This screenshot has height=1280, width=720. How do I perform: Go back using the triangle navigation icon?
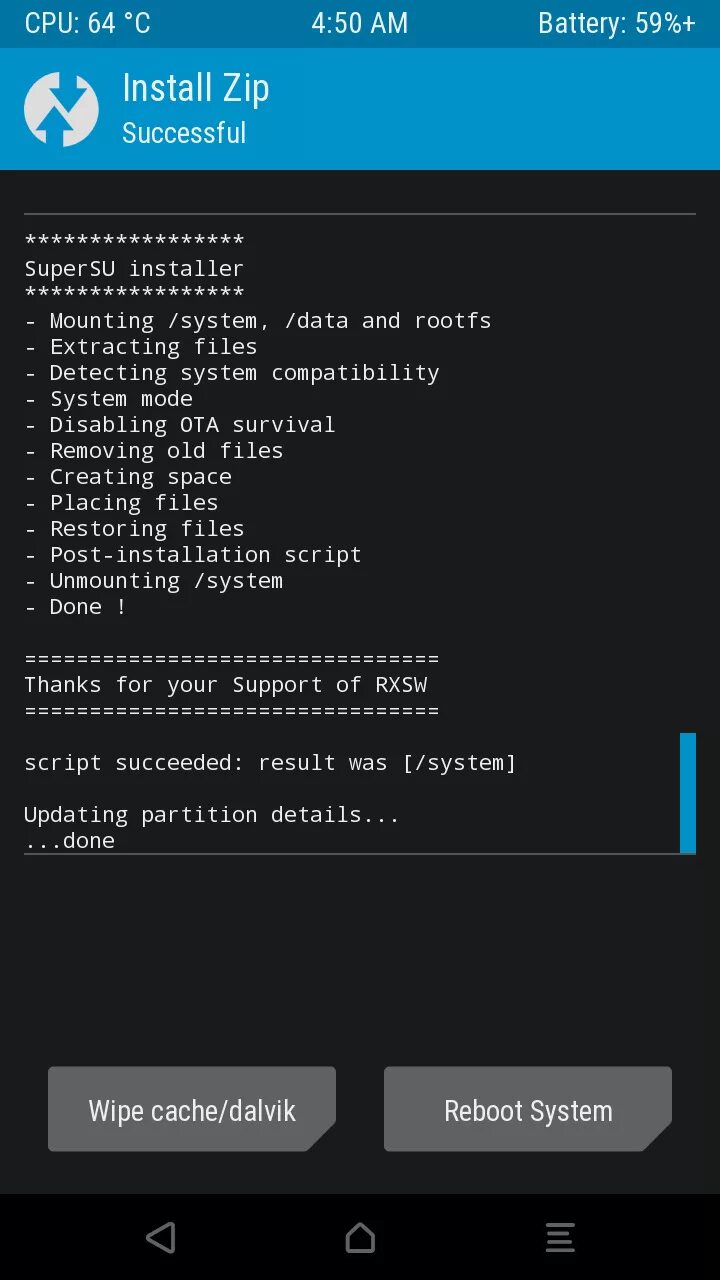[x=160, y=1238]
